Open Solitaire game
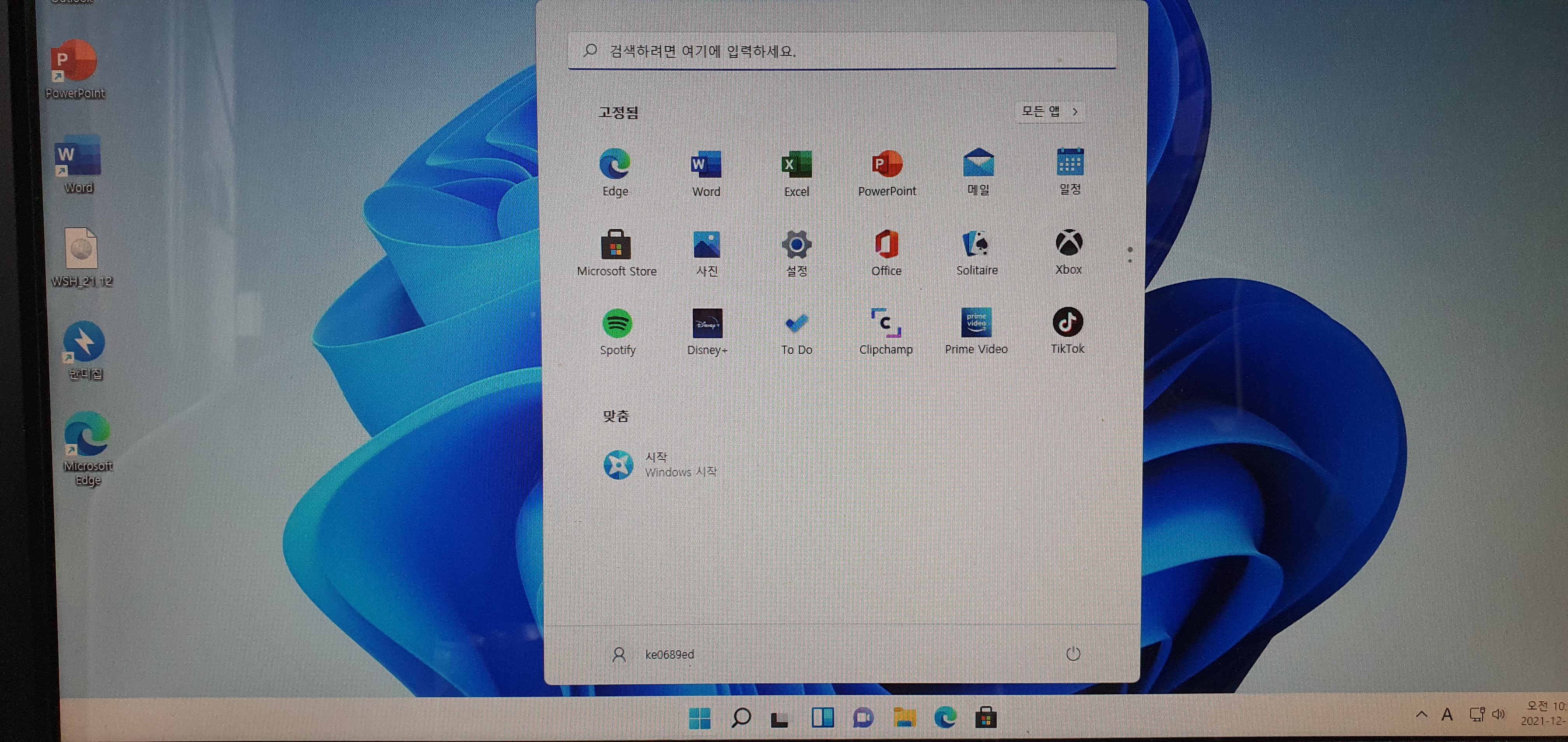This screenshot has height=742, width=1568. pyautogui.click(x=977, y=253)
